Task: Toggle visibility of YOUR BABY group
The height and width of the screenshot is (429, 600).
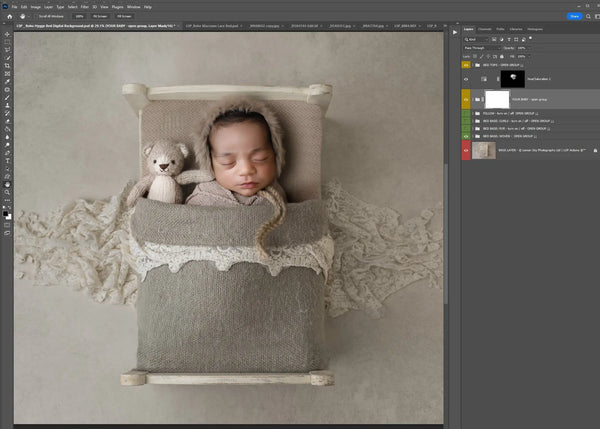Action: (467, 99)
